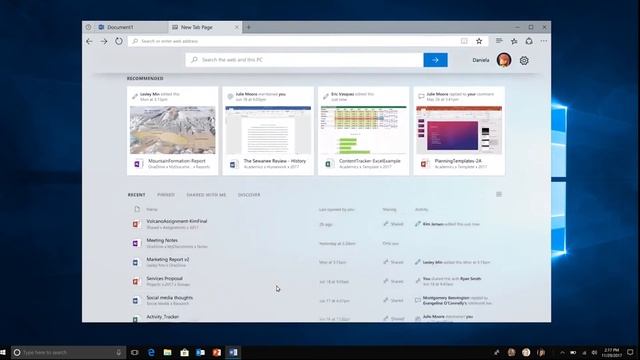The width and height of the screenshot is (640, 360).
Task: Open the PlanningTemplates-2A card thumbnail
Action: click(x=459, y=130)
